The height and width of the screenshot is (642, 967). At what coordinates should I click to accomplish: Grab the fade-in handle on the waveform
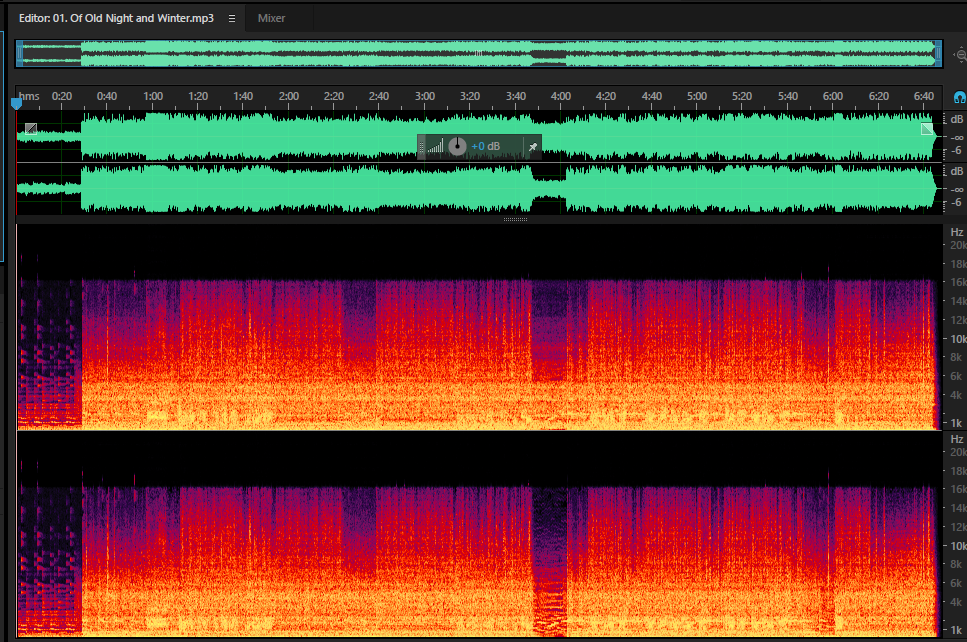[31, 128]
